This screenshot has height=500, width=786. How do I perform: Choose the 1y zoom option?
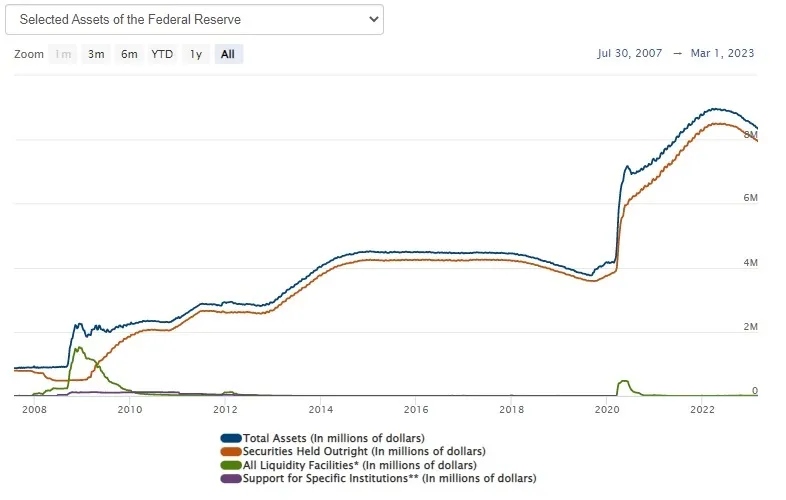[195, 54]
